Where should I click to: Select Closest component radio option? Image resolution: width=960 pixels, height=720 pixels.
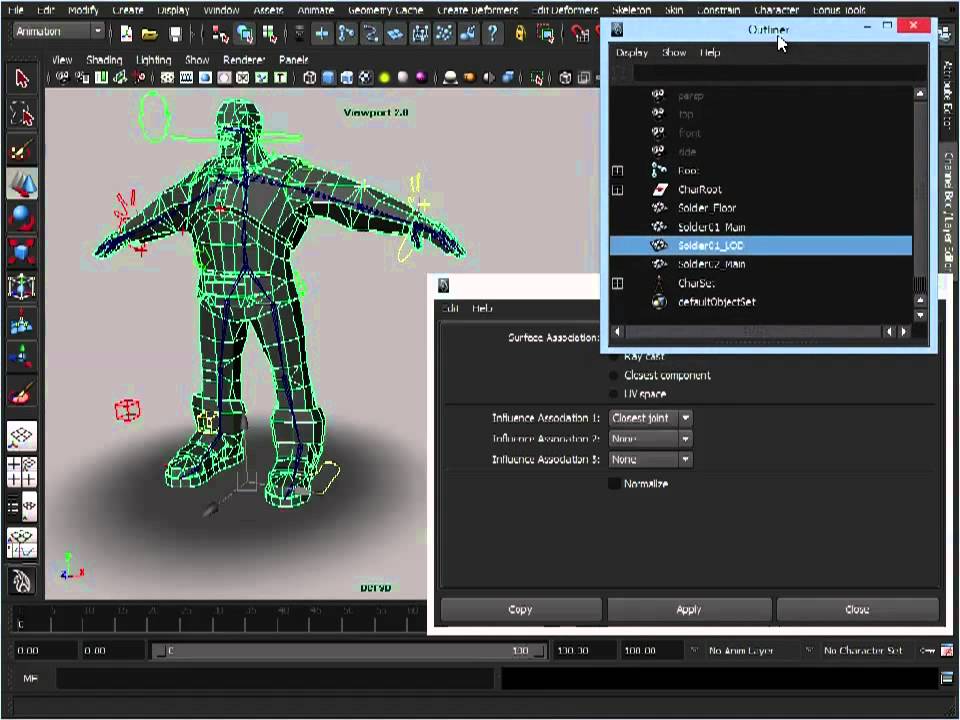click(x=613, y=375)
